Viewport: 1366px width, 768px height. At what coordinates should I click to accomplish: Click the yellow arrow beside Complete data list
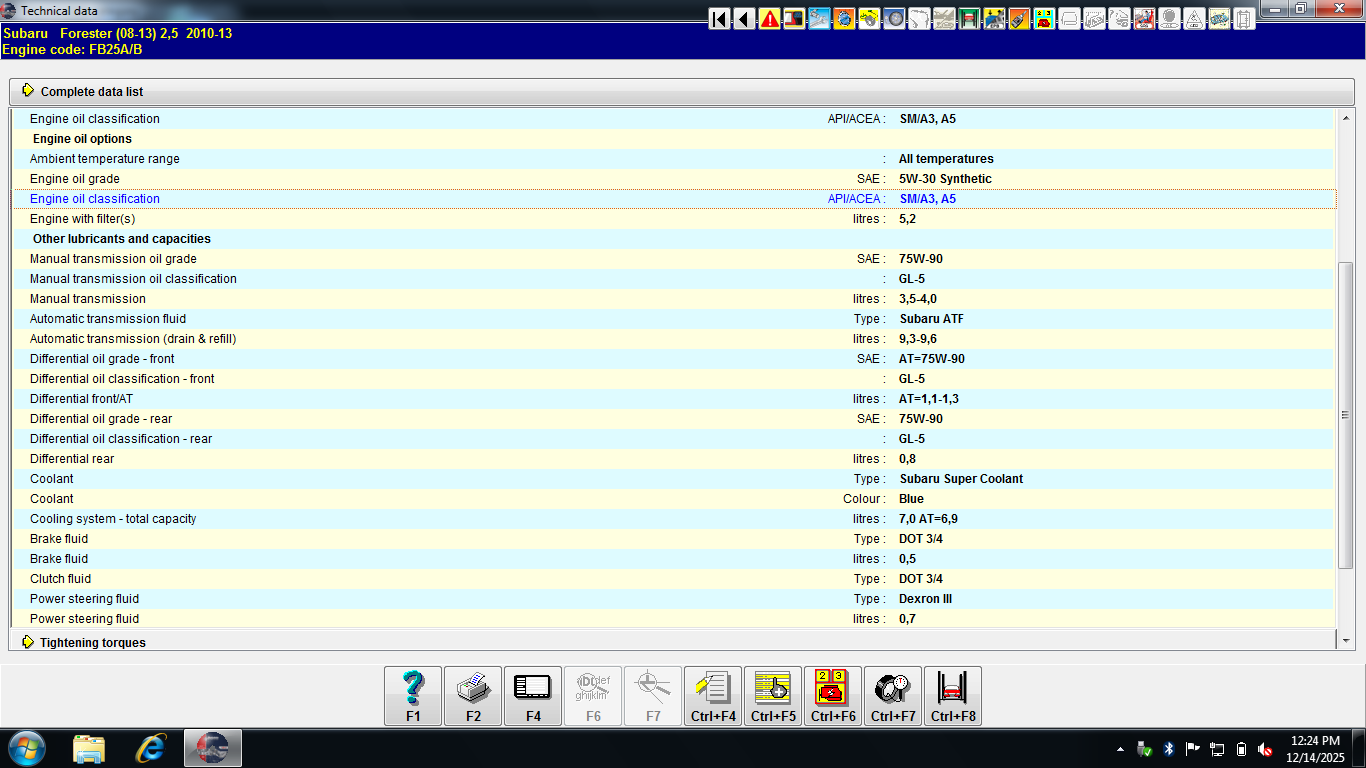pos(28,91)
